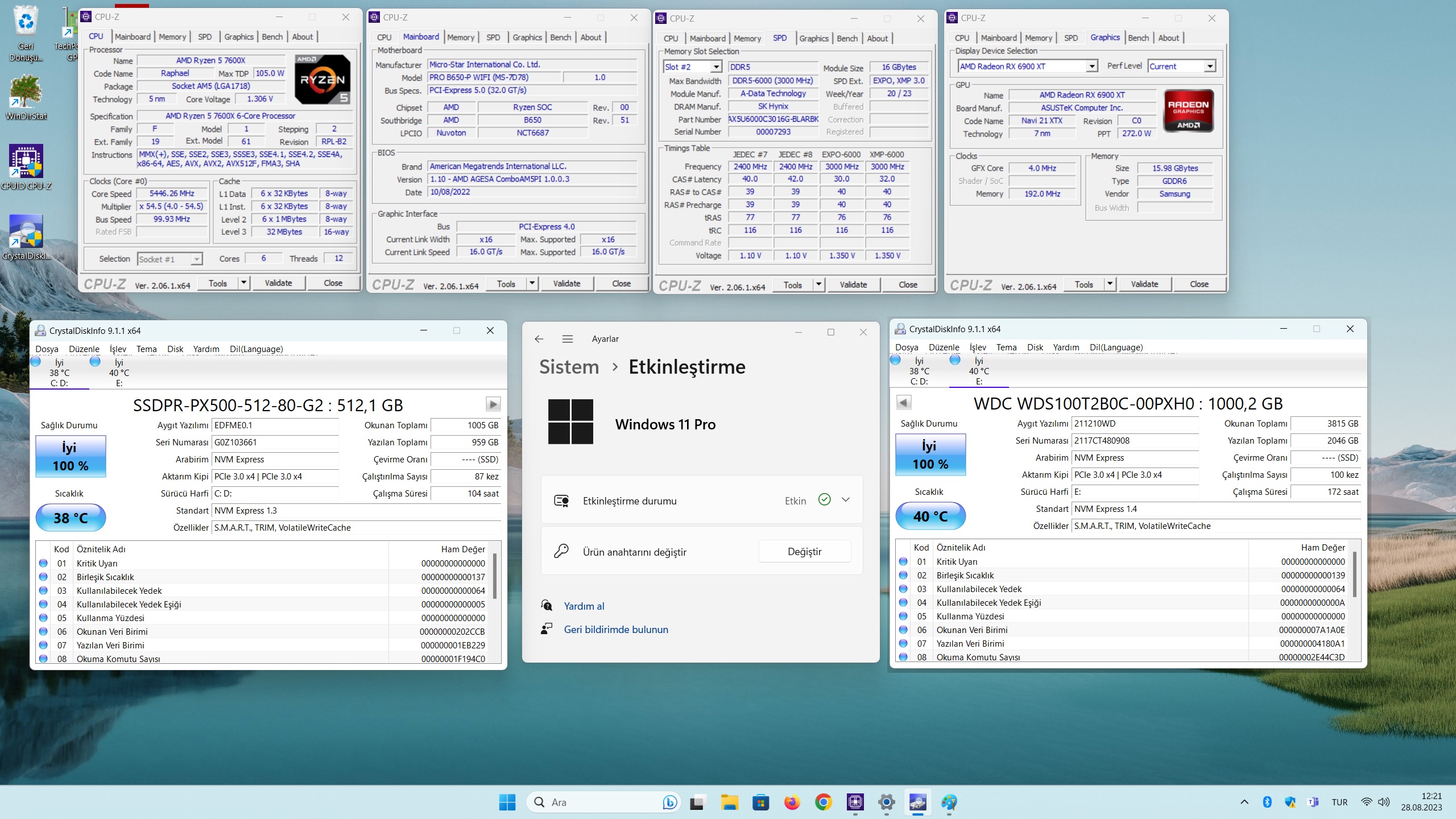
Task: Launch Google Chrome from the taskbar
Action: (x=823, y=802)
